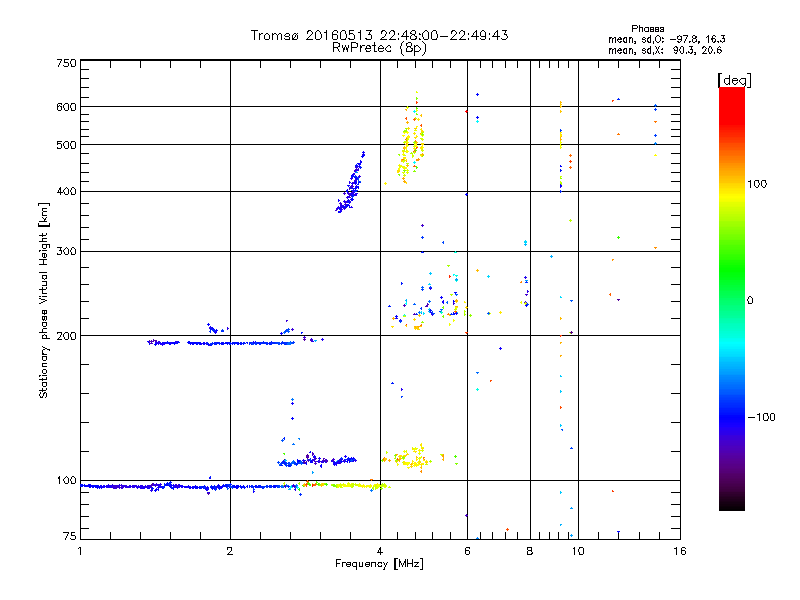Click the x-axis tick "16"
Viewport: 800px width, 600px height.
click(680, 551)
